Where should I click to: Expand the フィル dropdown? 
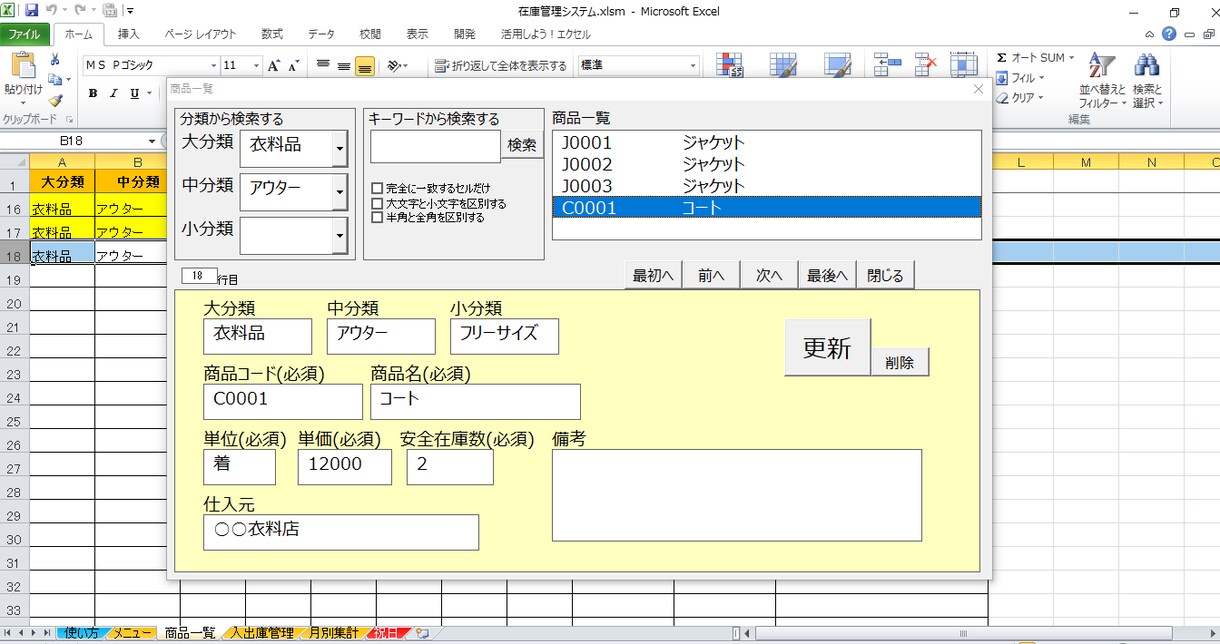tap(1041, 78)
